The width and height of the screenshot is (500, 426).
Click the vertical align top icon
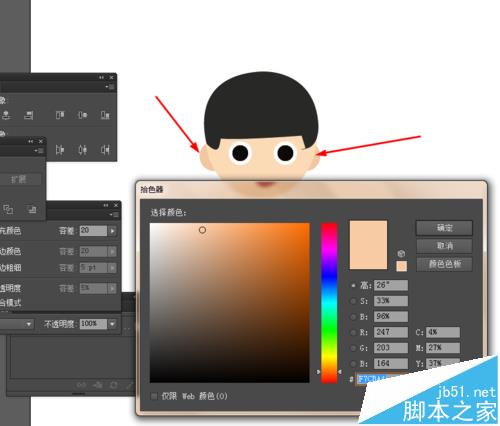pyautogui.click(x=60, y=115)
